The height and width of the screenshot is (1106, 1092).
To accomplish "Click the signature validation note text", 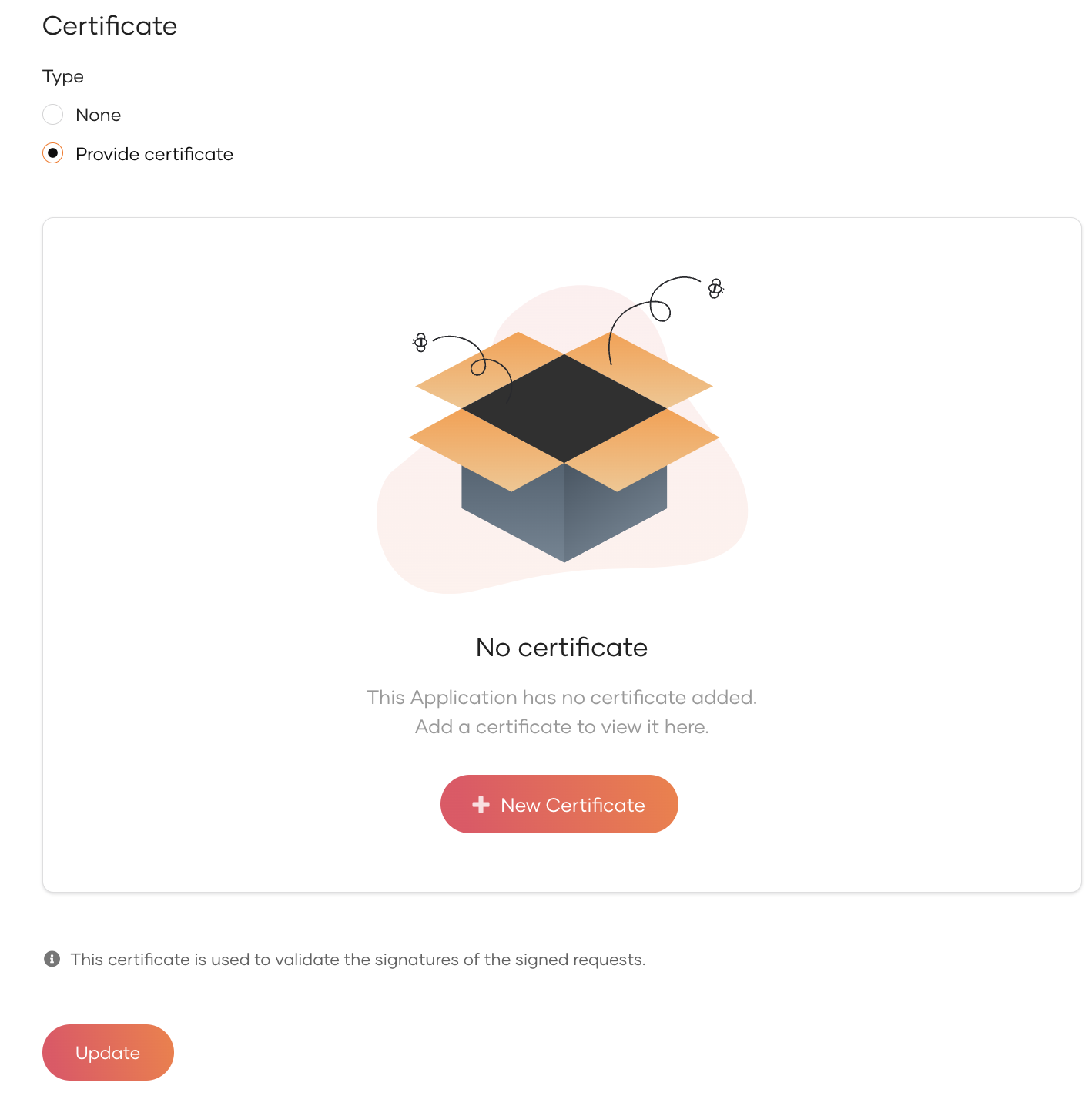I will (357, 959).
